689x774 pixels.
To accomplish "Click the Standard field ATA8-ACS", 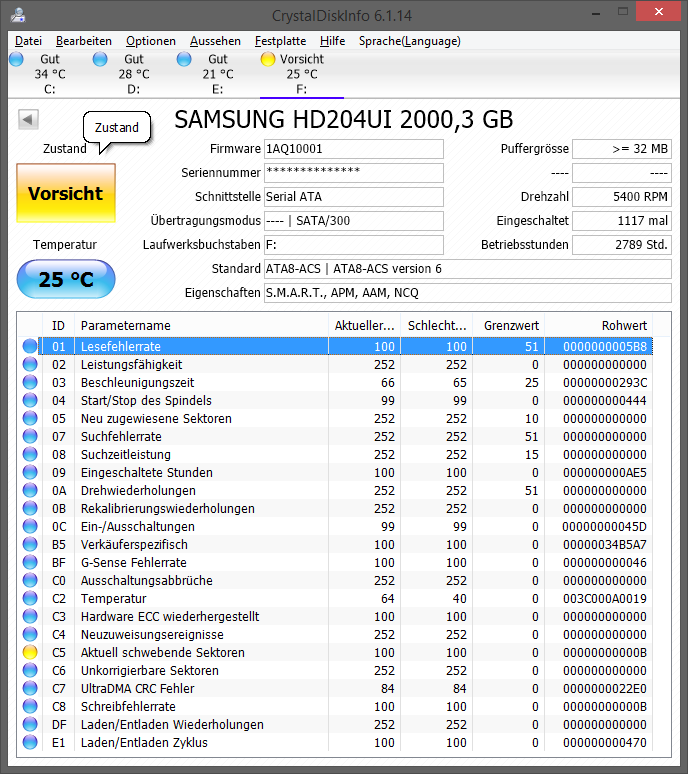I will (x=468, y=269).
